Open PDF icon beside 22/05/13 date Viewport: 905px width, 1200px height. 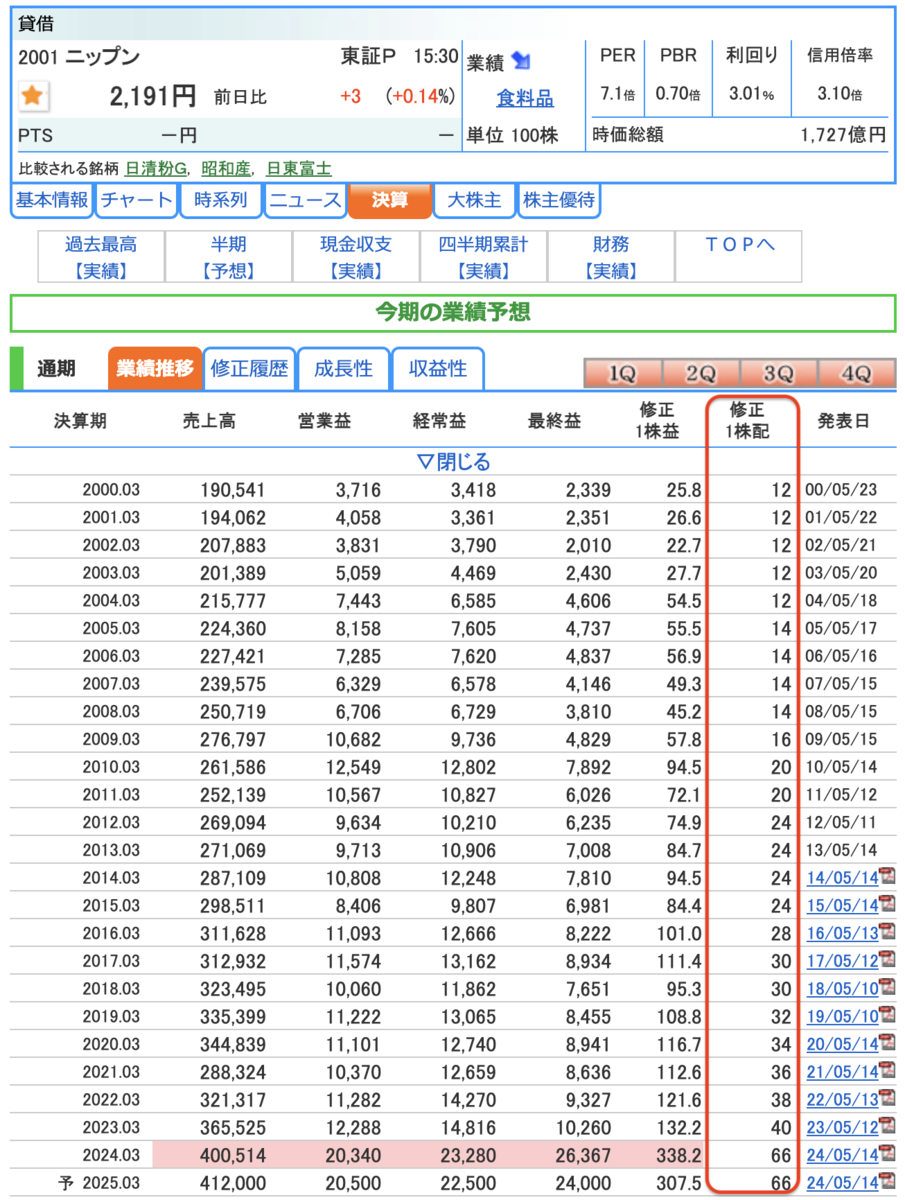point(886,1100)
